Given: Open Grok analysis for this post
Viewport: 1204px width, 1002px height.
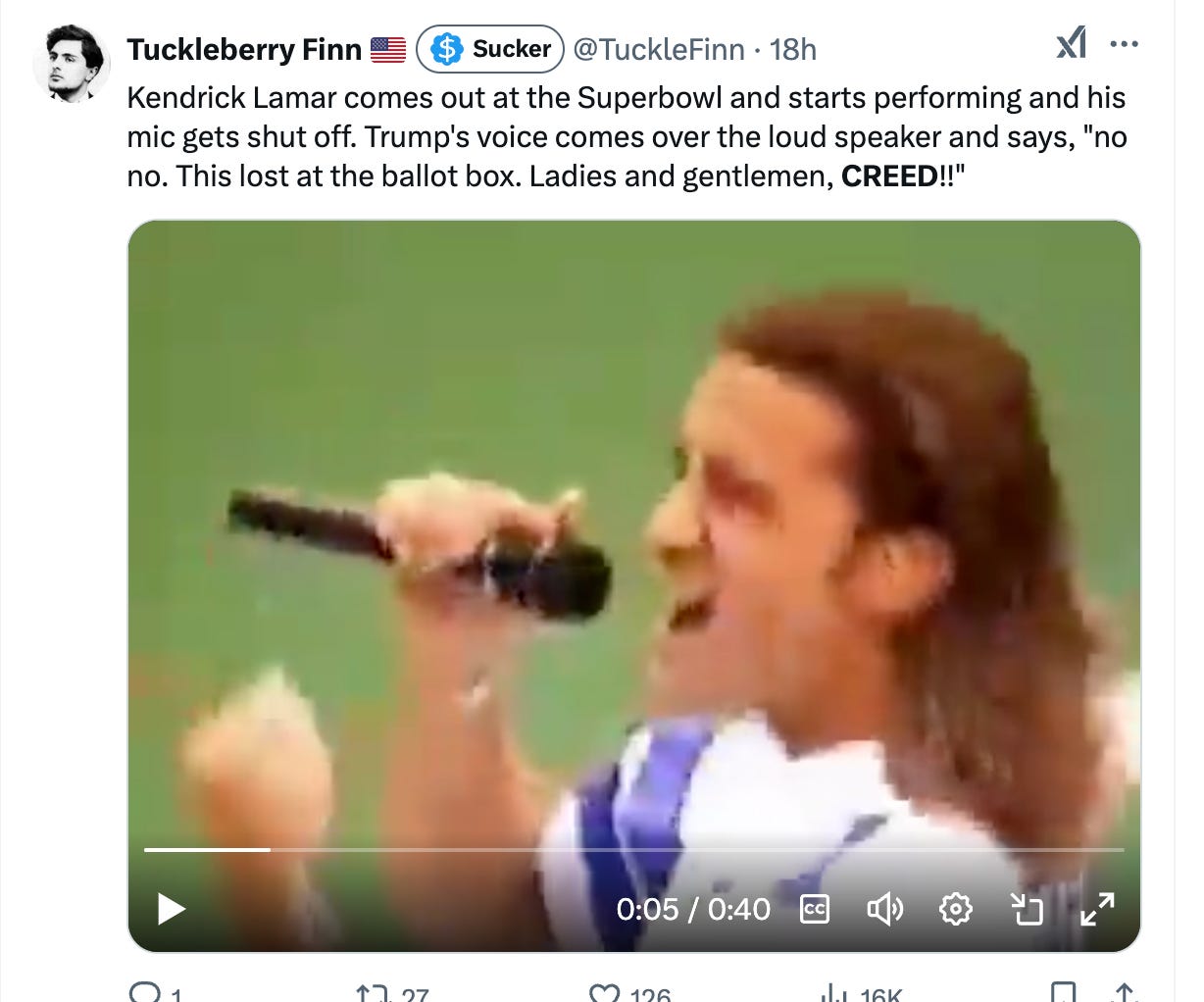Looking at the screenshot, I should 1070,43.
